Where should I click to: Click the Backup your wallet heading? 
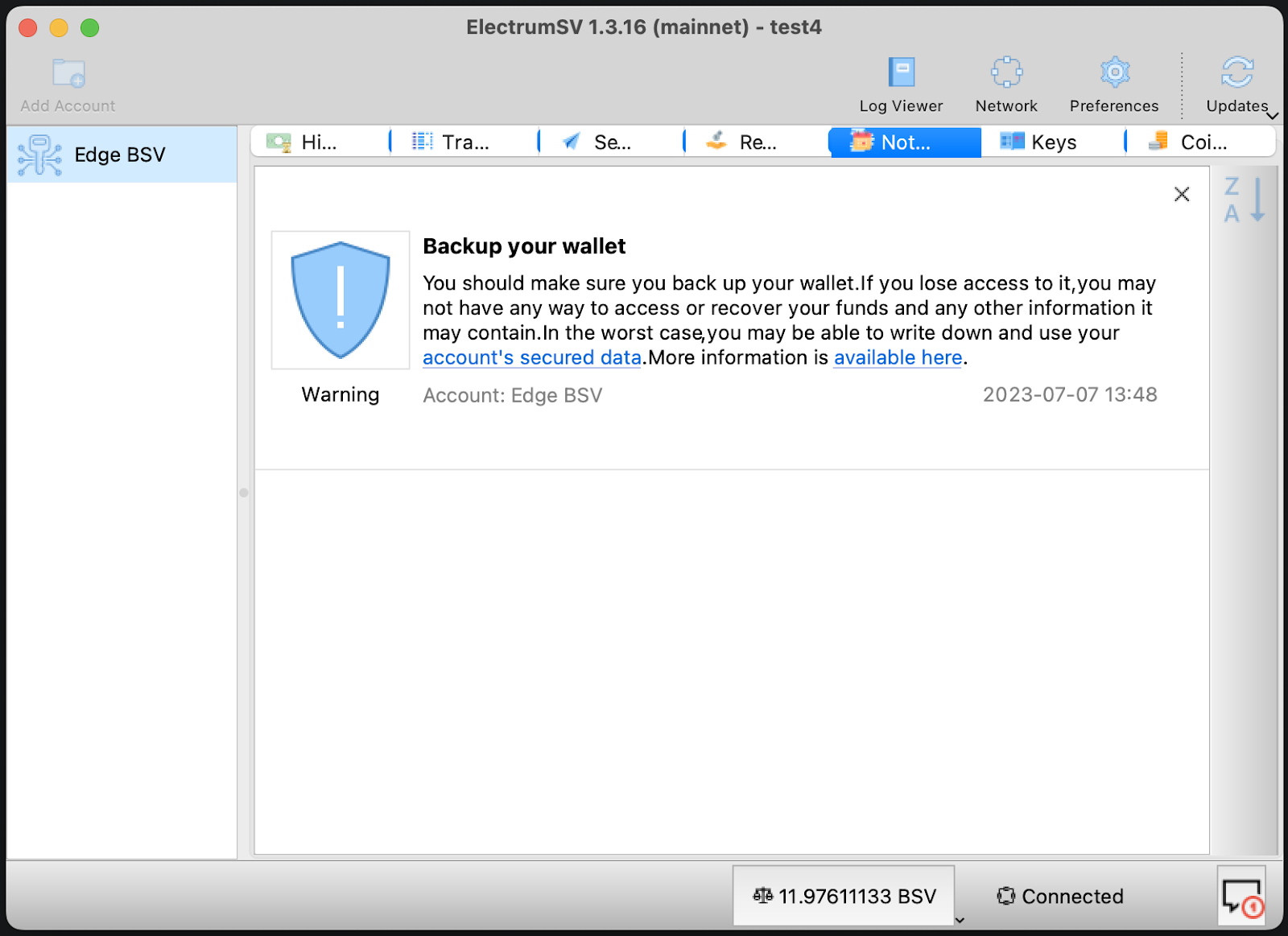click(x=524, y=246)
